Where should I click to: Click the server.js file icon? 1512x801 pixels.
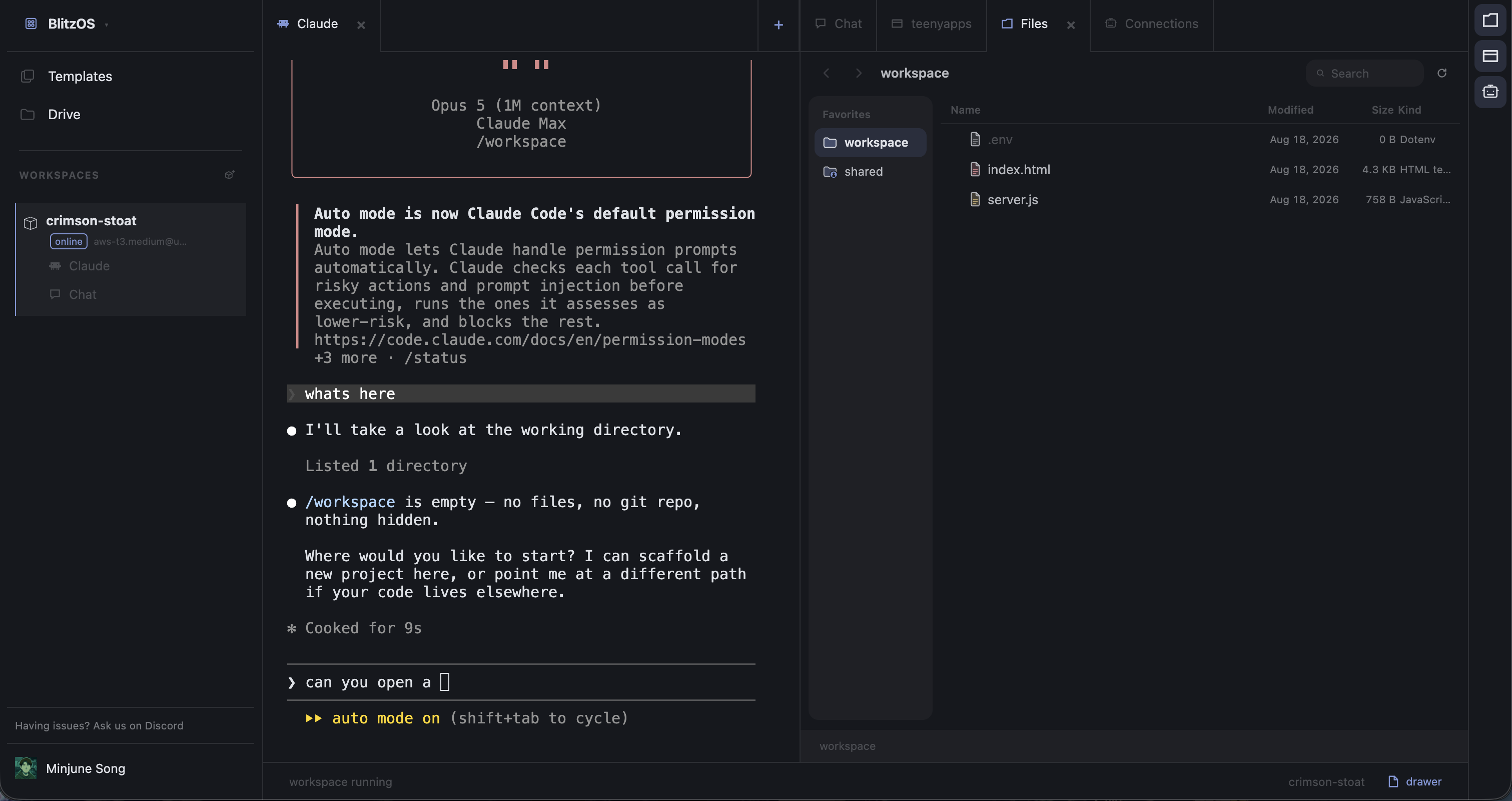pyautogui.click(x=975, y=200)
